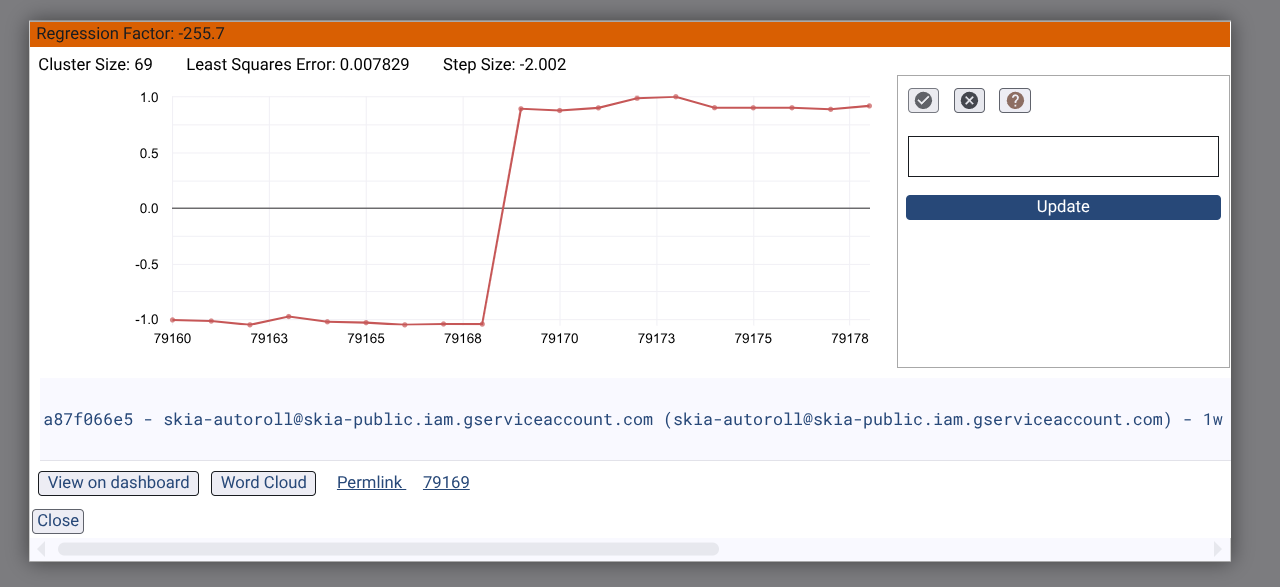
Task: Click x-axis label 79163 on chart
Action: 269,339
